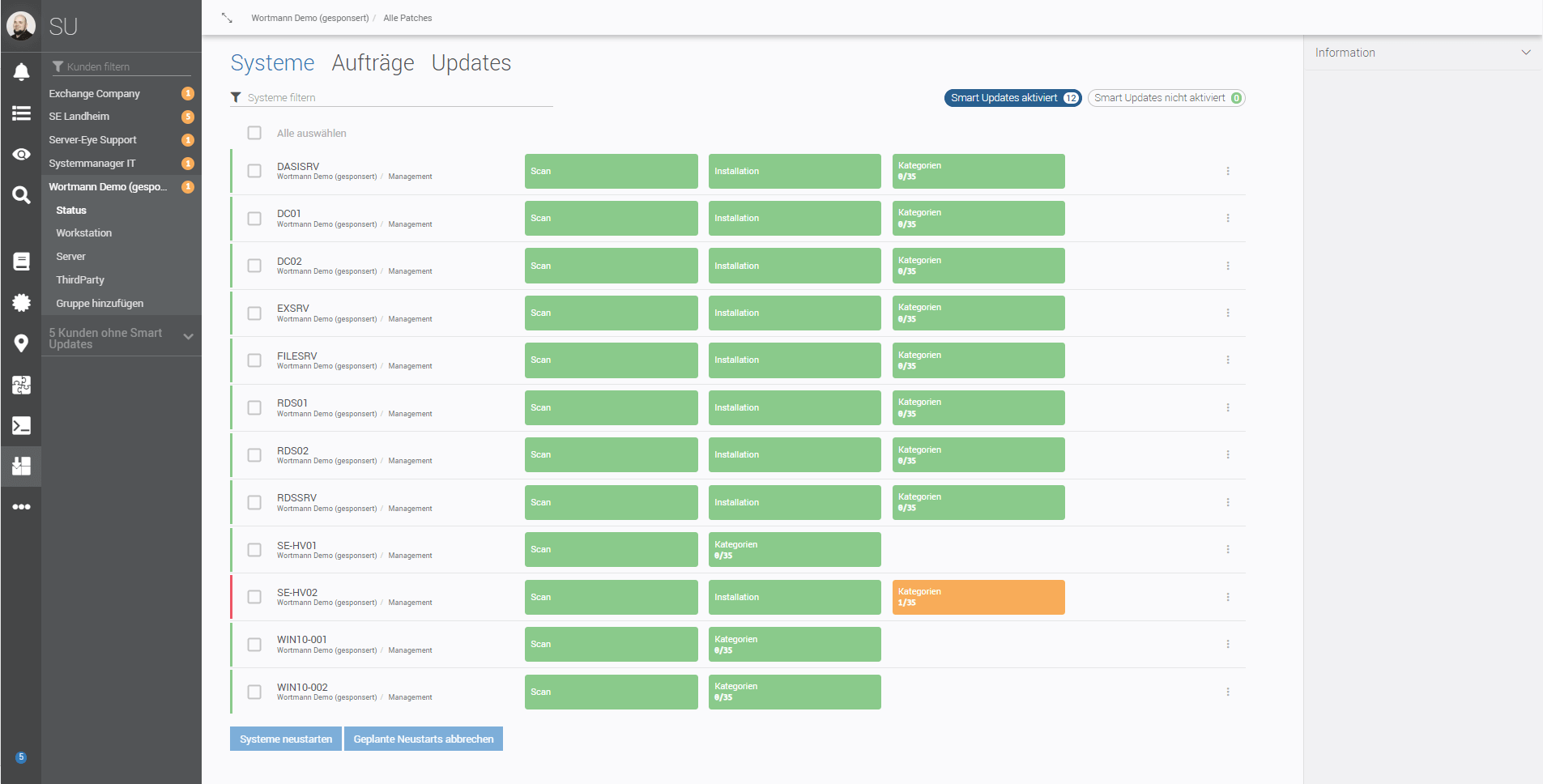Switch to the Aufträge tab

tap(373, 63)
